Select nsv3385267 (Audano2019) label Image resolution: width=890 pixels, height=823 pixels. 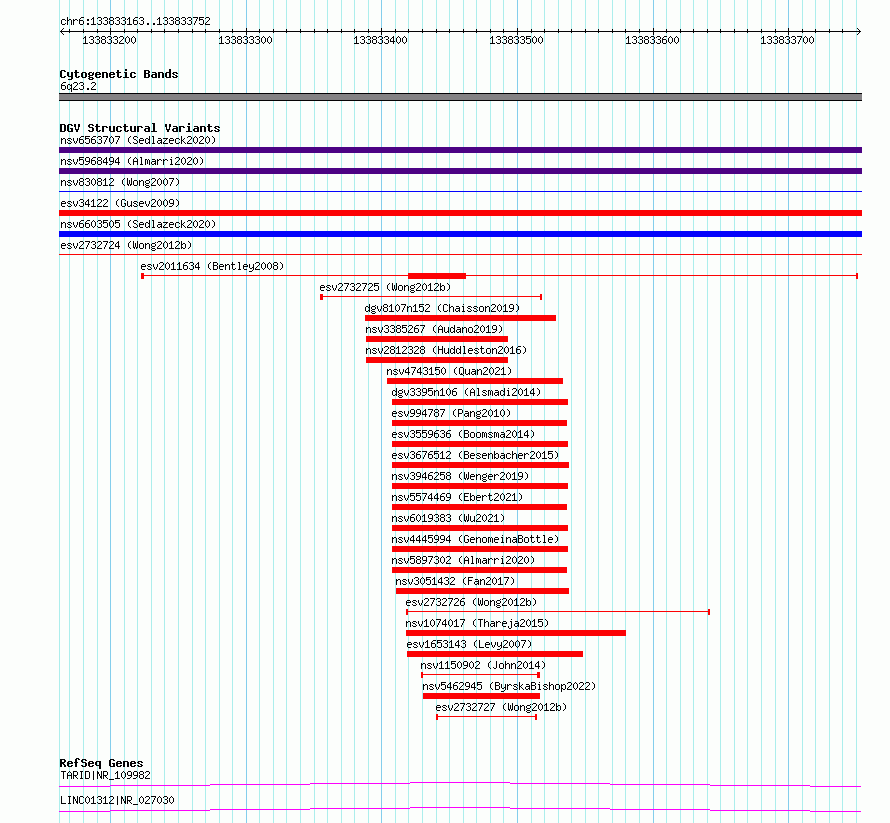(x=434, y=329)
